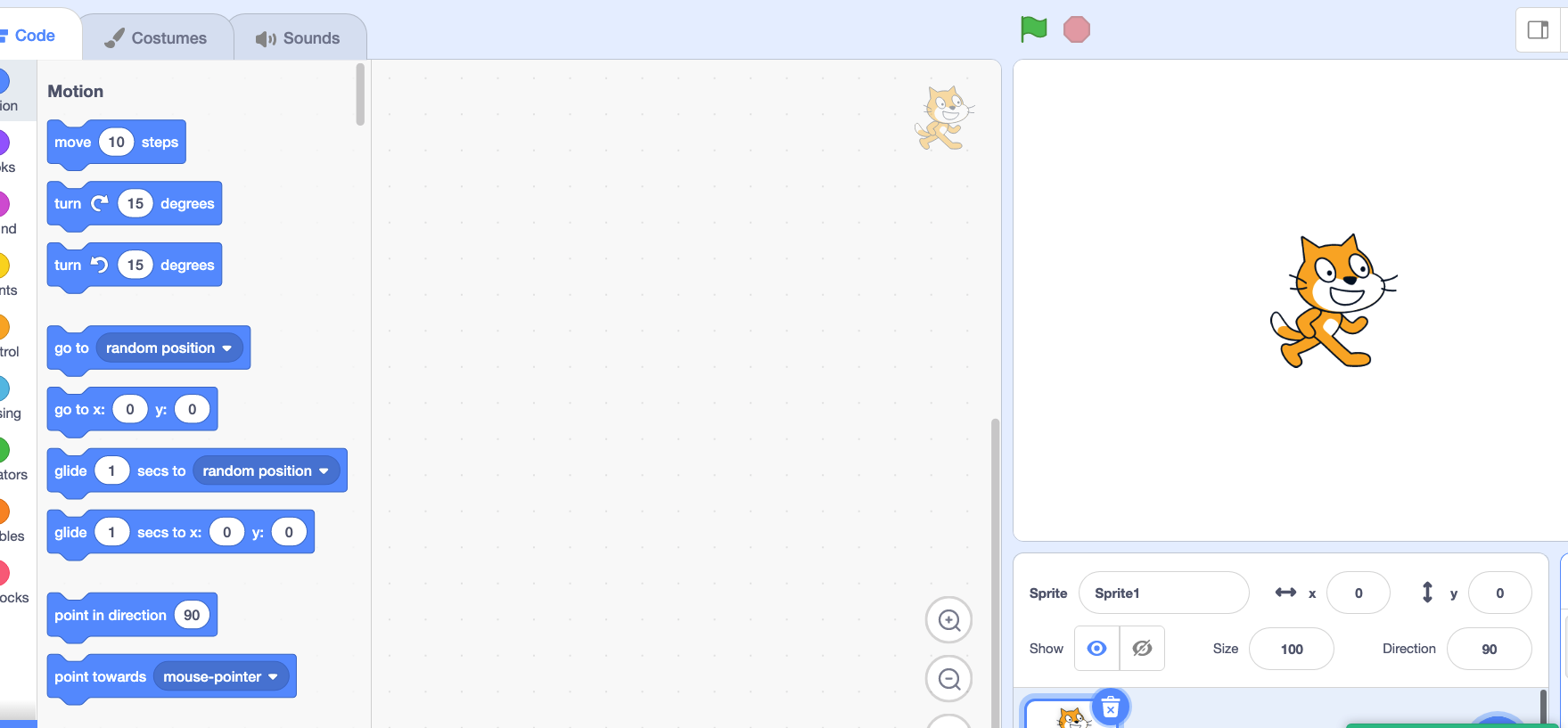
Task: Toggle the stage layout size icon
Action: click(x=1538, y=30)
